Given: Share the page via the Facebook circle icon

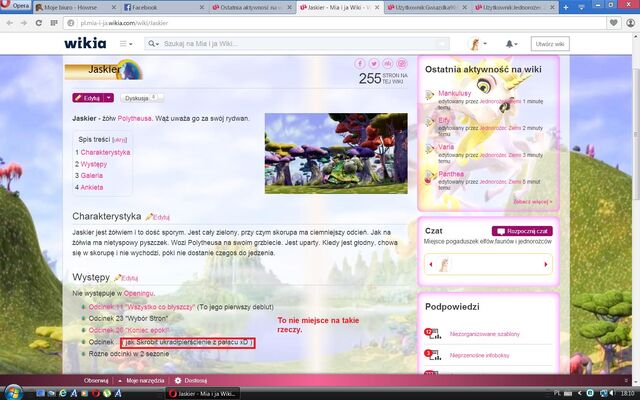Looking at the screenshot, I should click(360, 64).
